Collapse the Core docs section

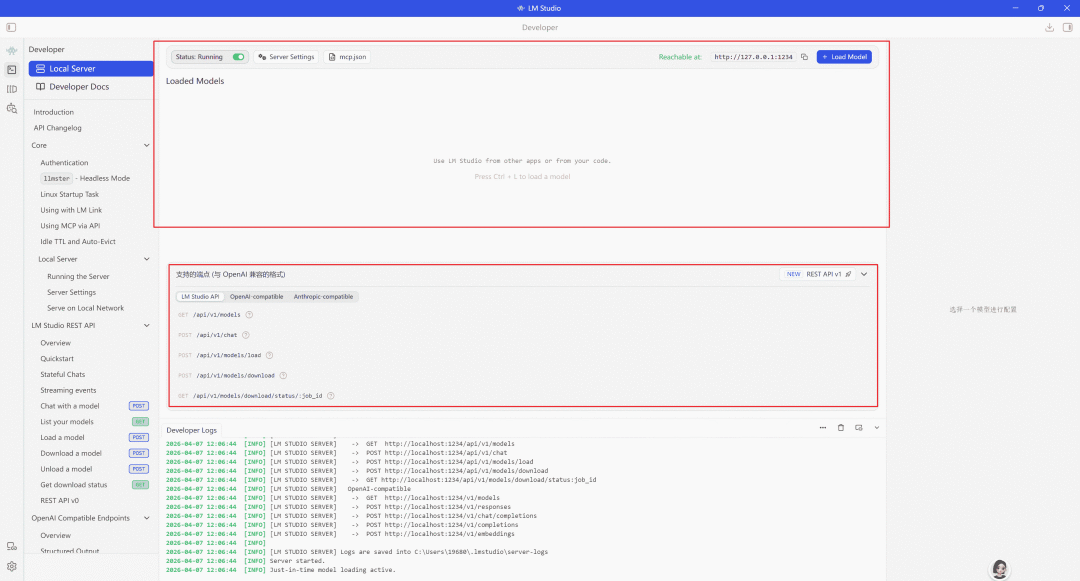click(x=147, y=145)
